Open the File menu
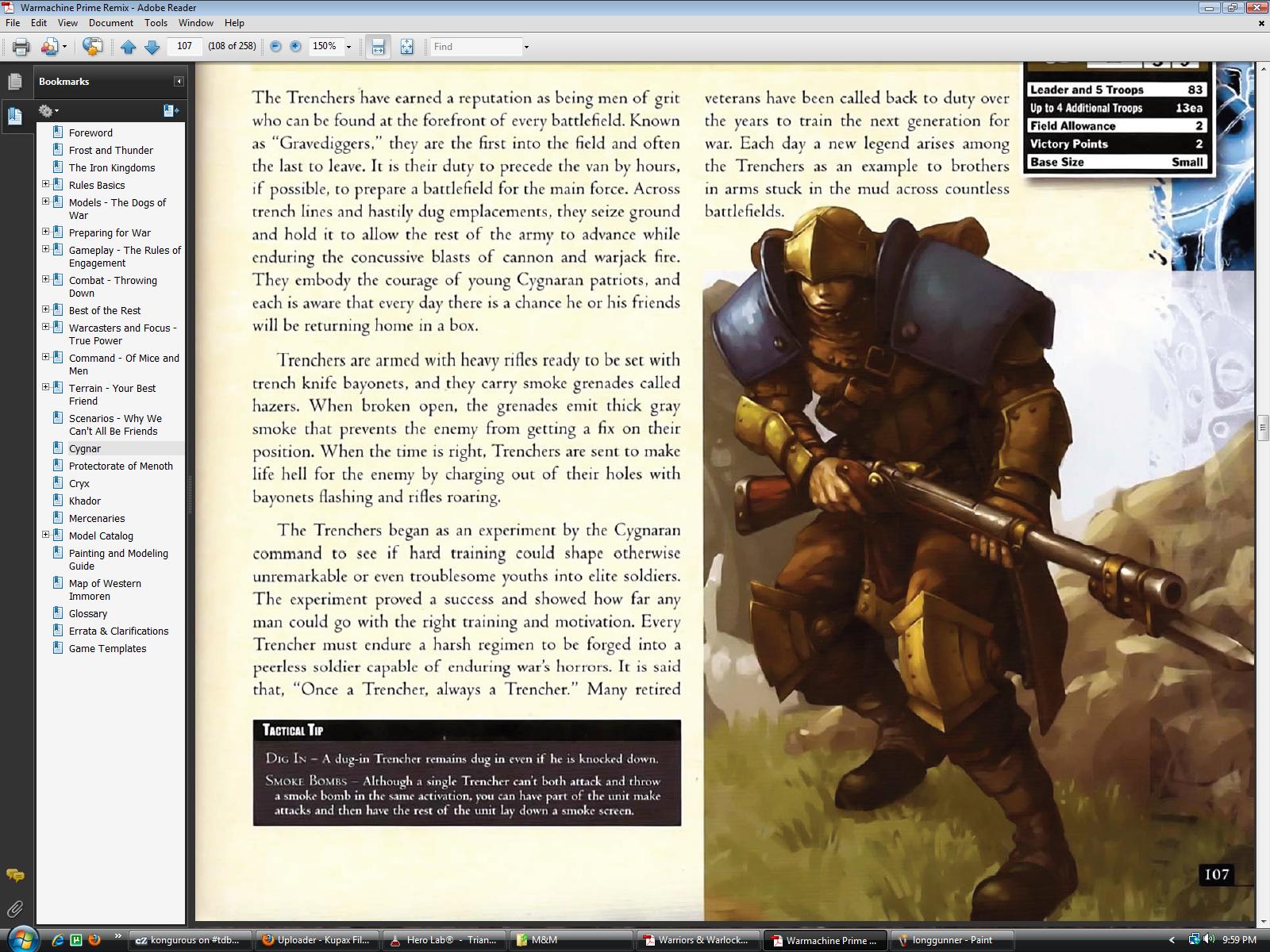Viewport: 1270px width, 952px height. click(x=13, y=23)
